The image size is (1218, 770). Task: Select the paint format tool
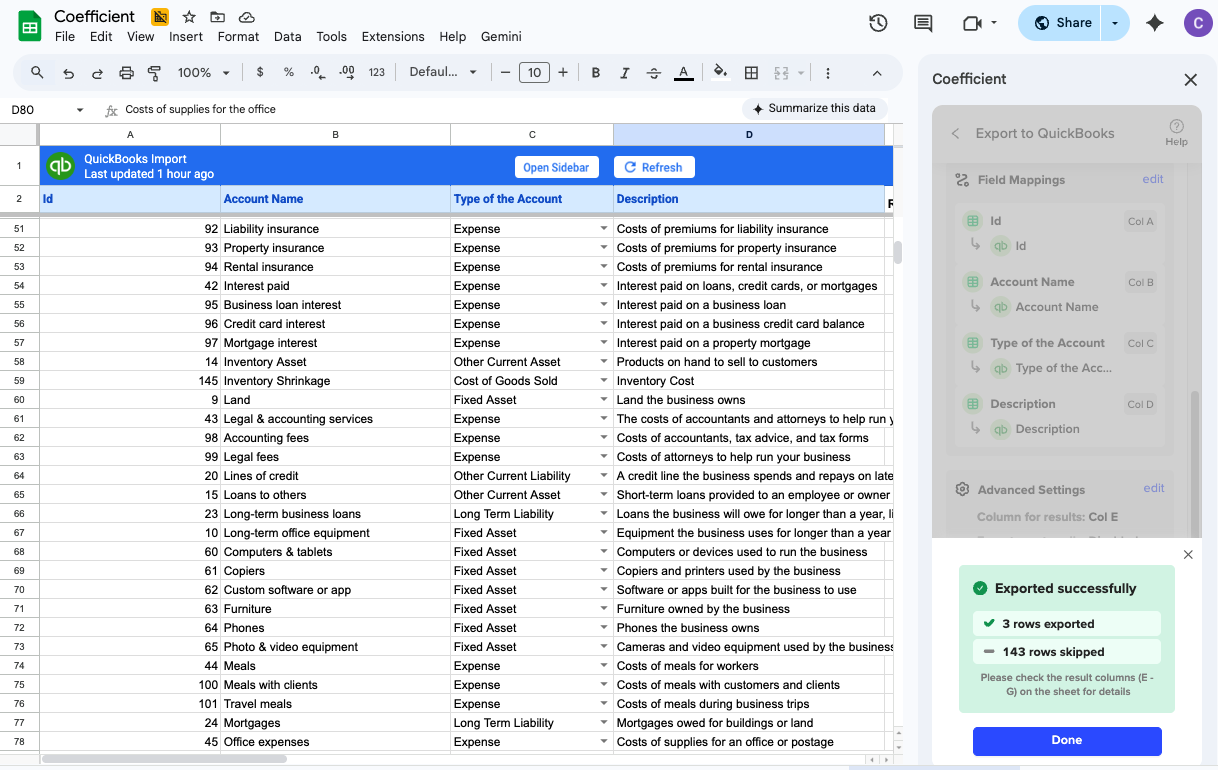(154, 73)
